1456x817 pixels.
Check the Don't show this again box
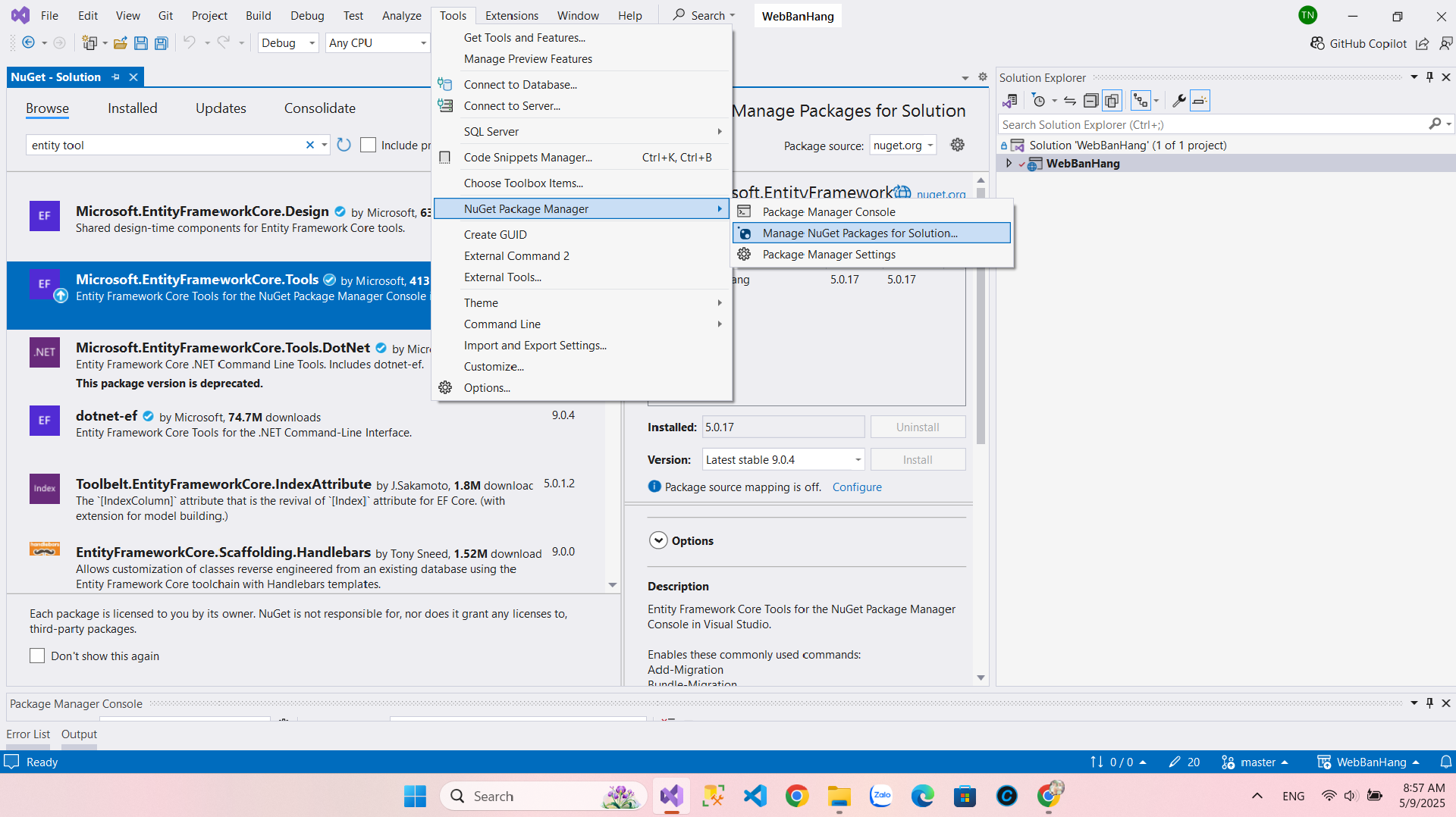pos(37,656)
